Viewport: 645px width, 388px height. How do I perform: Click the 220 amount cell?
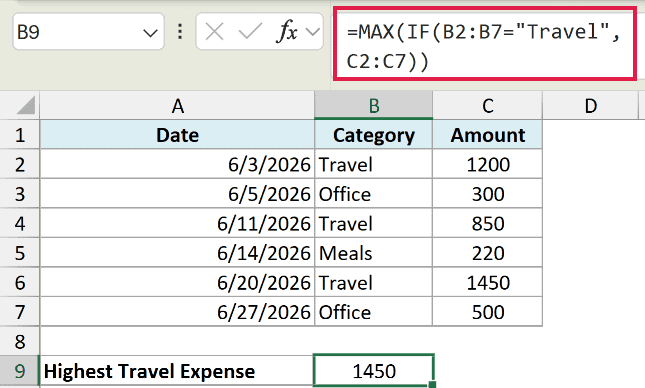487,253
